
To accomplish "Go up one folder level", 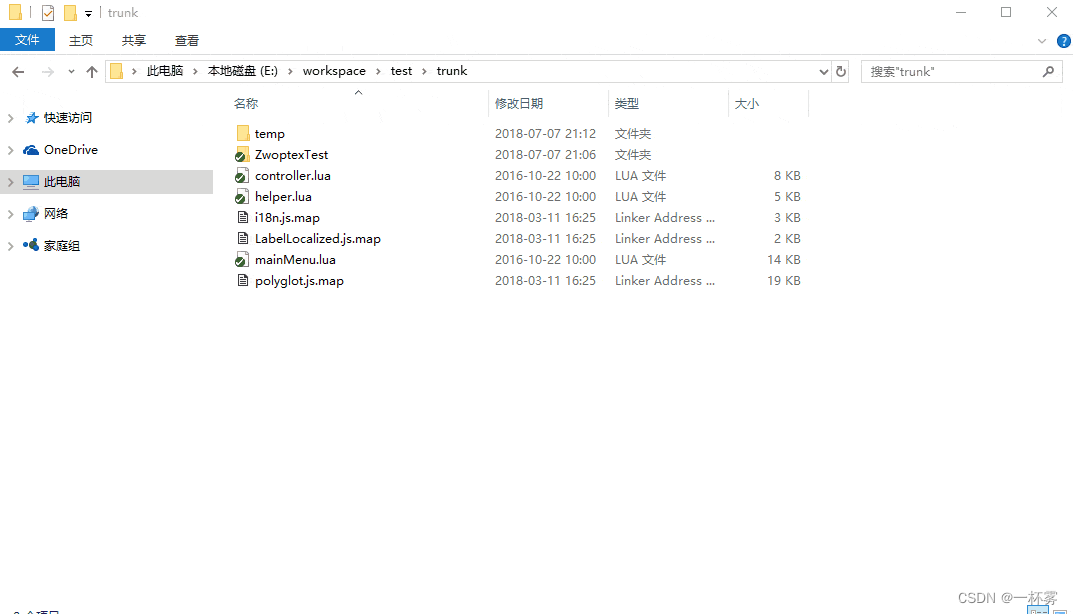I will coord(92,72).
